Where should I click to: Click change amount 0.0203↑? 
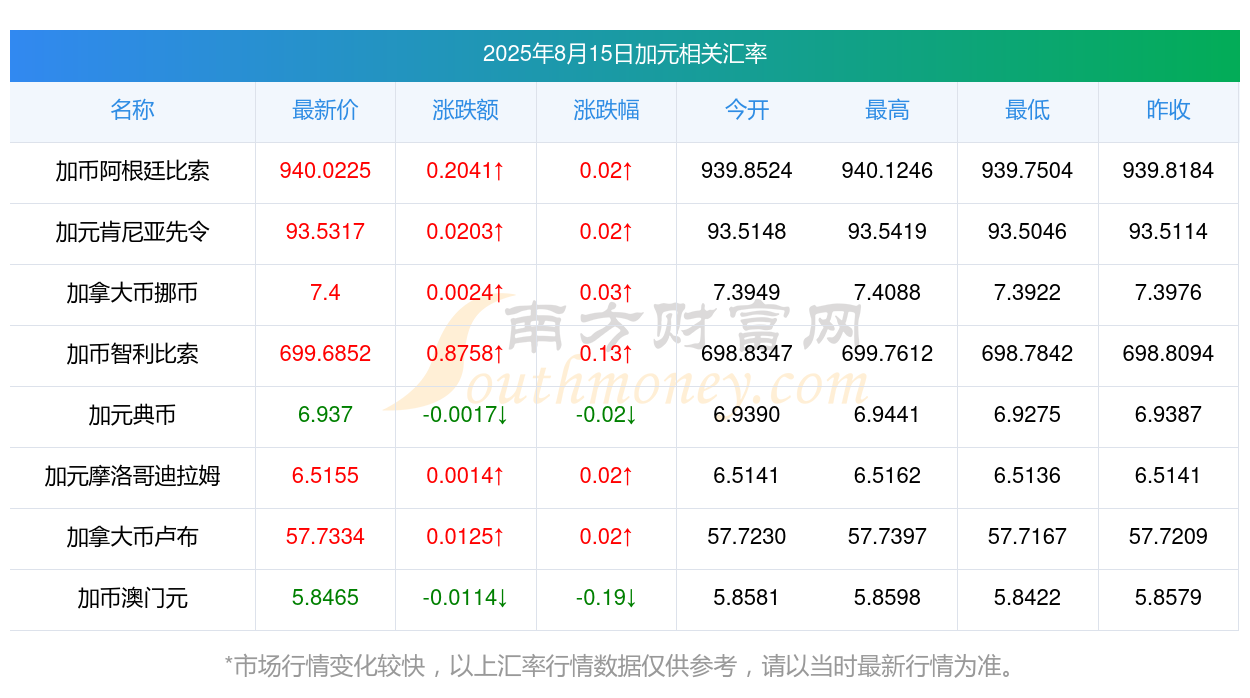(466, 232)
